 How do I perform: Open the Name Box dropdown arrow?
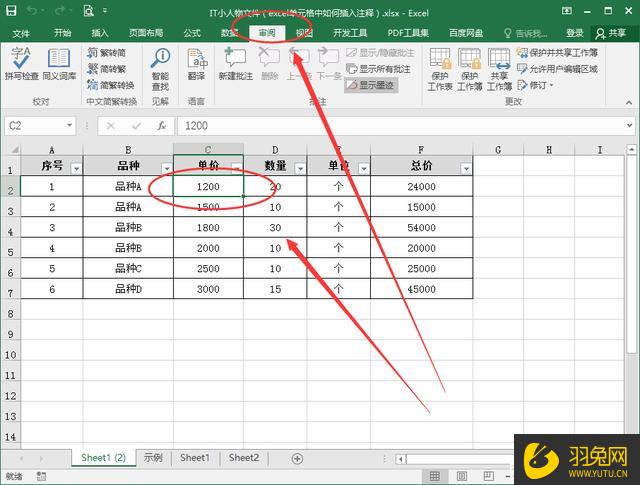(69, 125)
